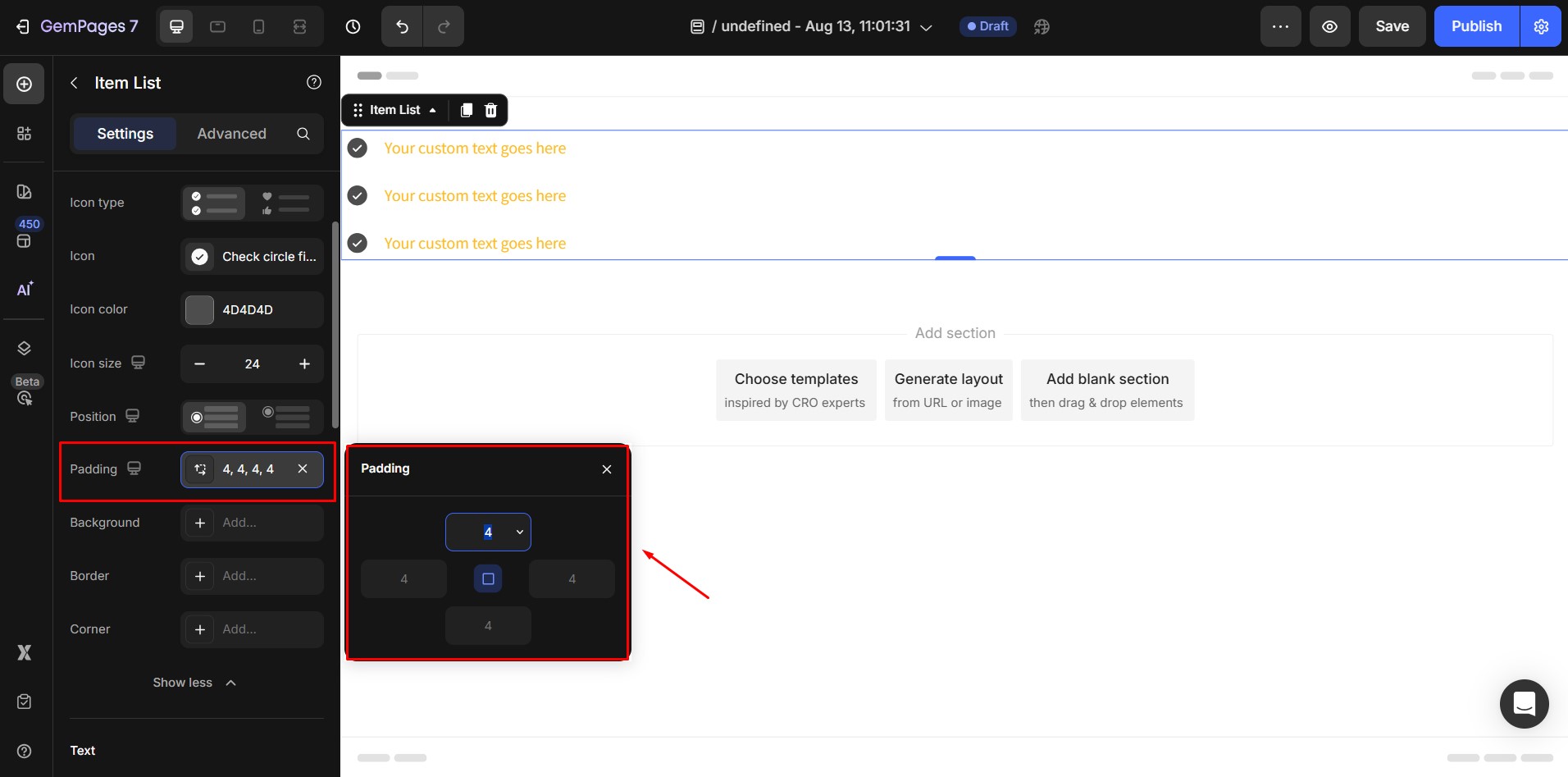Open the icon color 4D4D4D swatch
The height and width of the screenshot is (777, 1568).
pyautogui.click(x=199, y=309)
